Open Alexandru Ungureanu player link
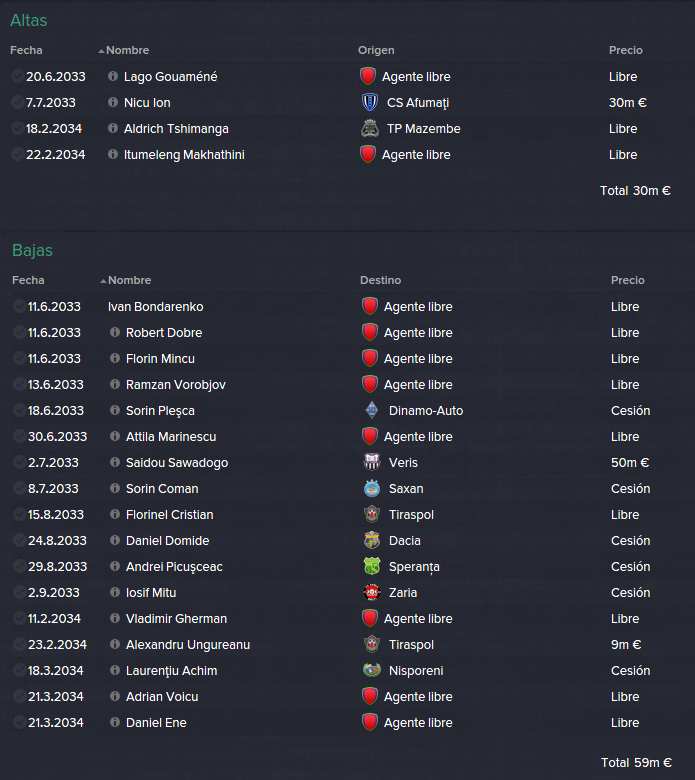Image resolution: width=695 pixels, height=780 pixels. [188, 645]
